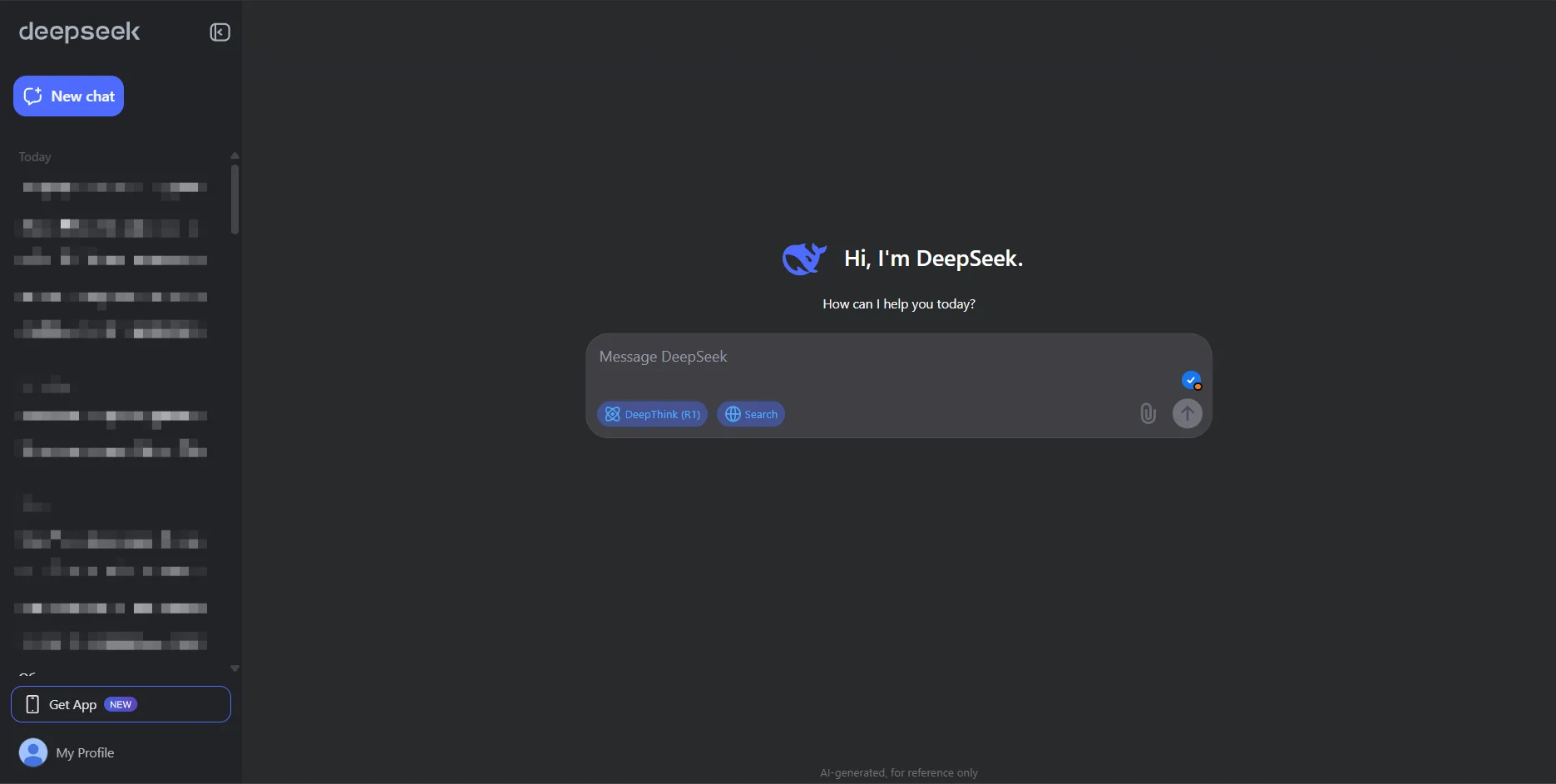The width and height of the screenshot is (1556, 784).
Task: Click the deepseek logo in the sidebar
Action: click(x=80, y=32)
